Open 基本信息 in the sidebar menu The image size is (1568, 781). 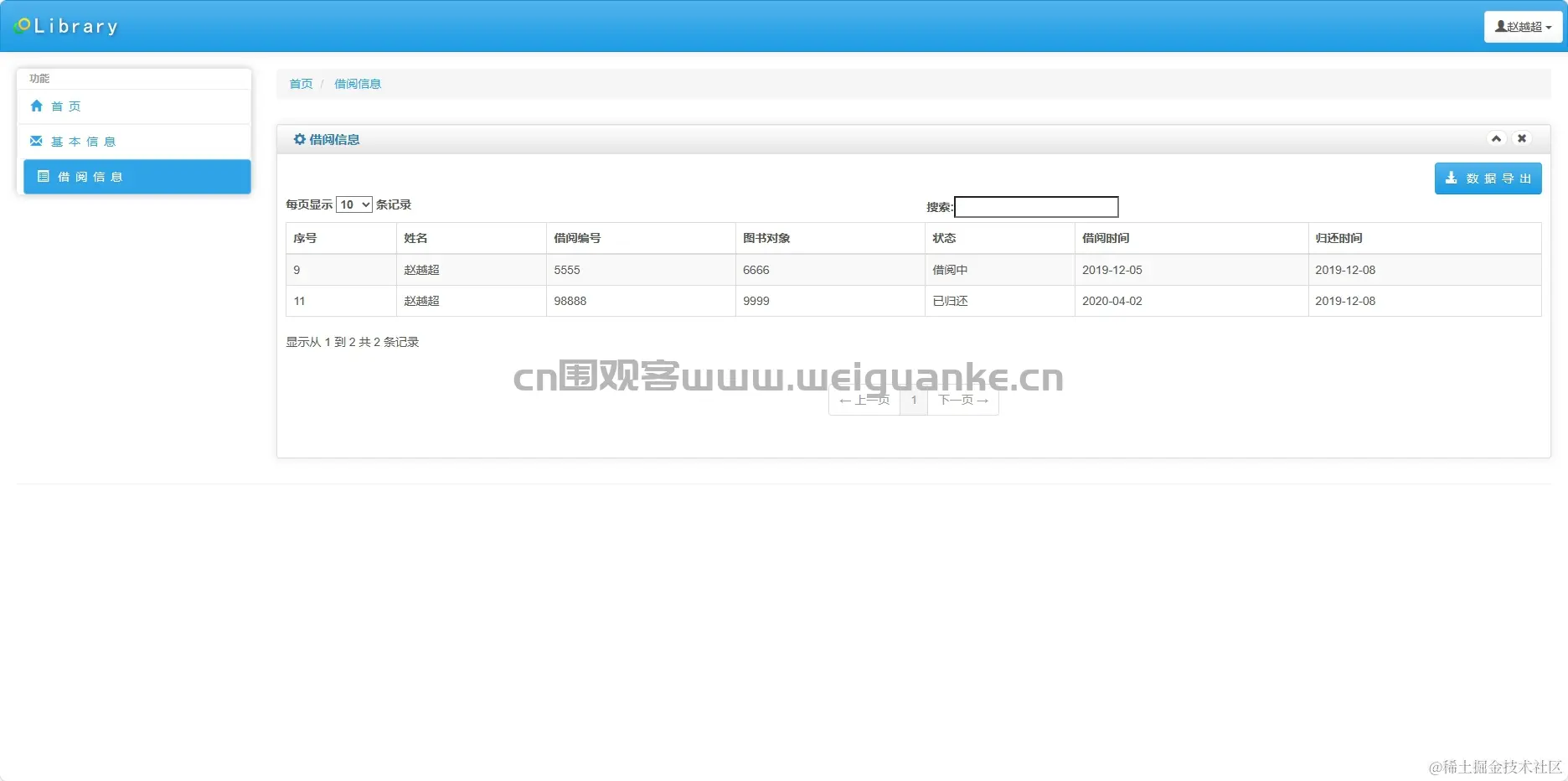pos(134,142)
